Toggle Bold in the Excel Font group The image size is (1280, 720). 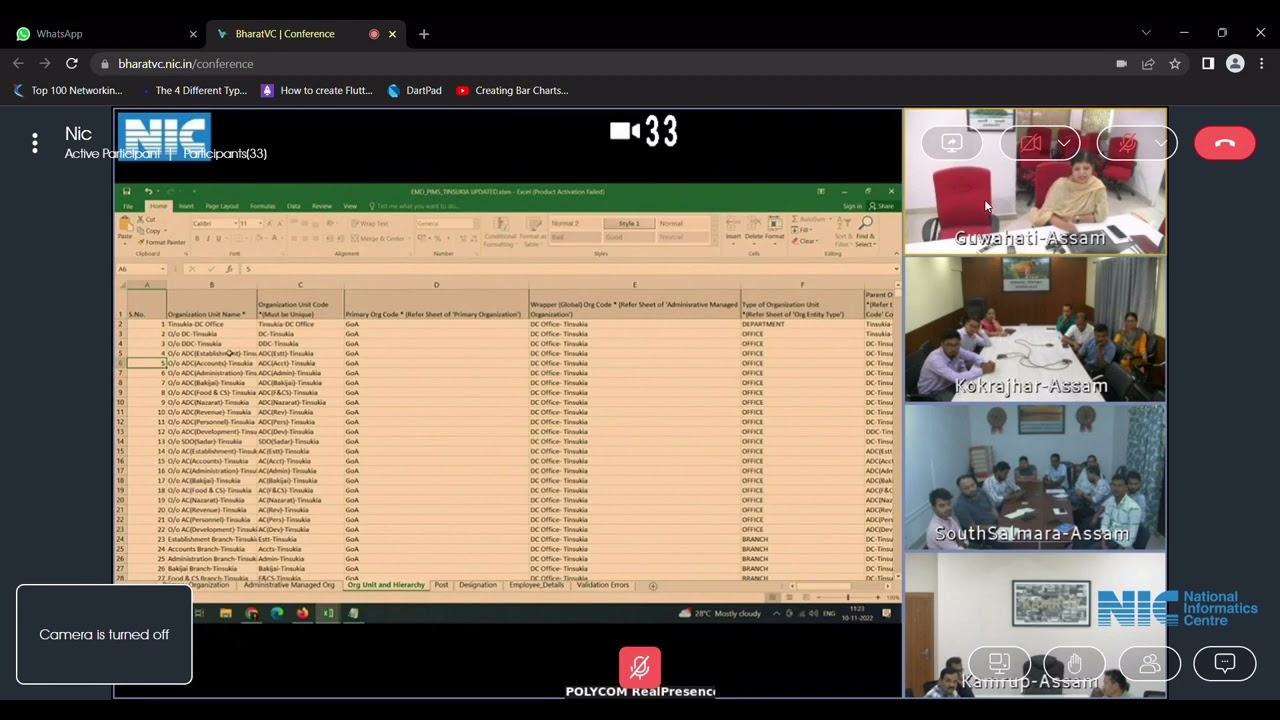click(x=197, y=238)
